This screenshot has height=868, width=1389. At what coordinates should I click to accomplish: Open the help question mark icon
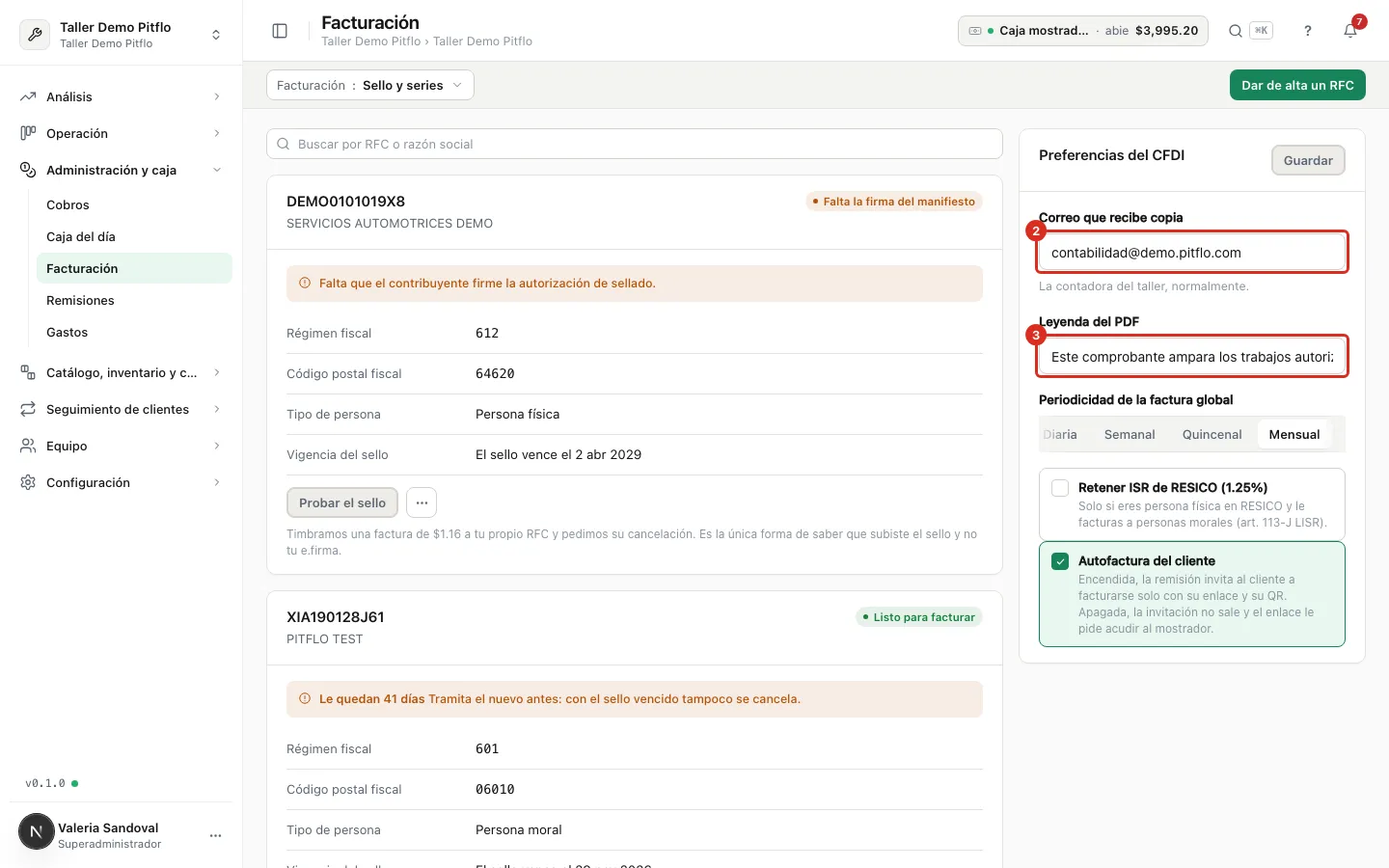(1308, 31)
